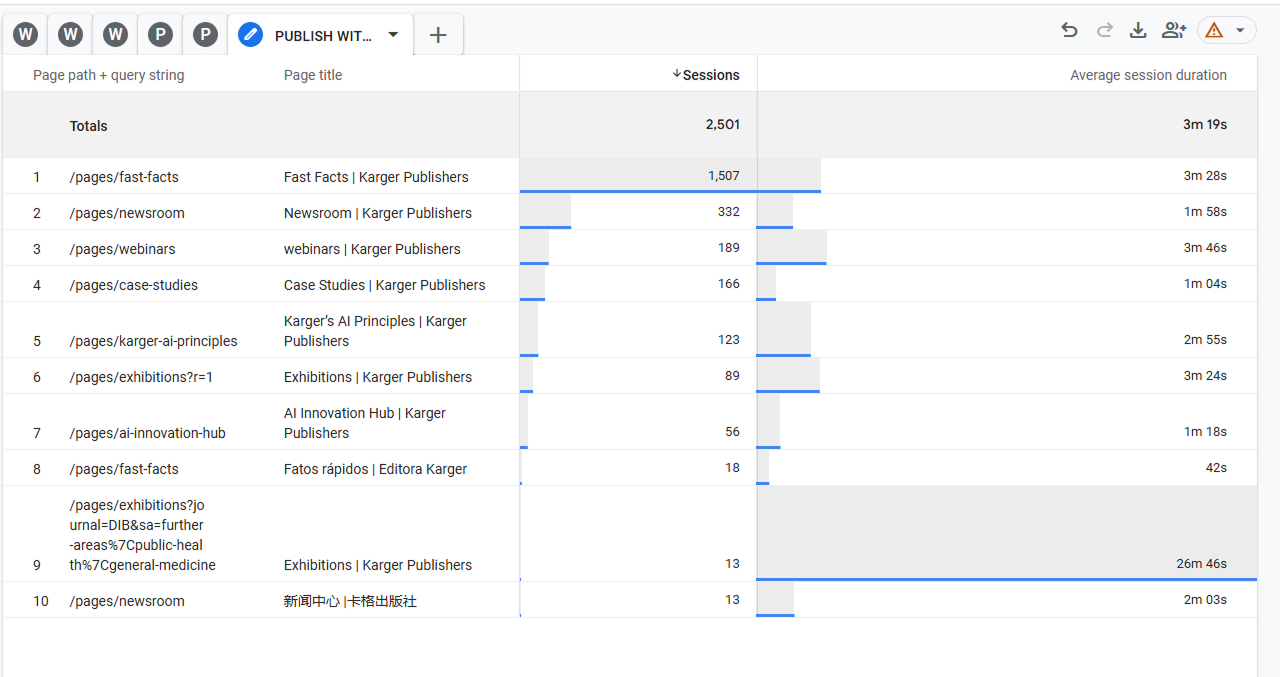Image resolution: width=1280 pixels, height=677 pixels.
Task: Click duration value 1m 58s
Action: coord(1205,212)
